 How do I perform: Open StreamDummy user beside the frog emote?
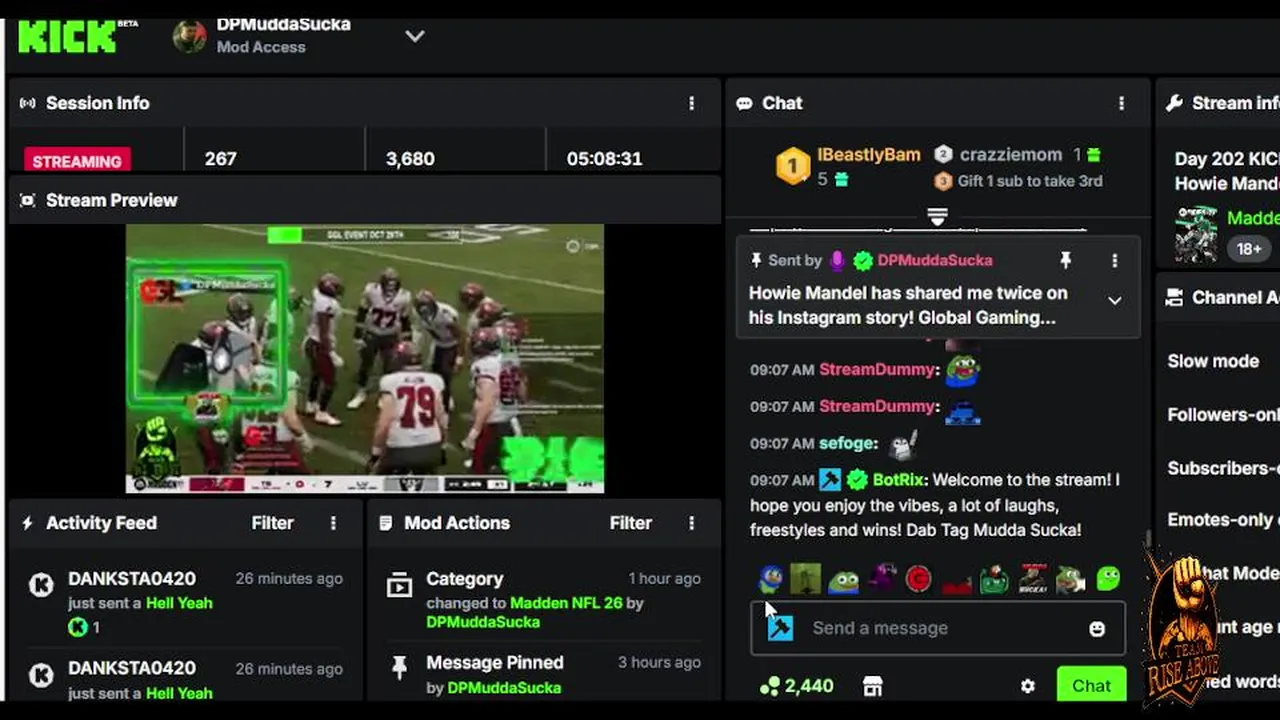click(877, 369)
